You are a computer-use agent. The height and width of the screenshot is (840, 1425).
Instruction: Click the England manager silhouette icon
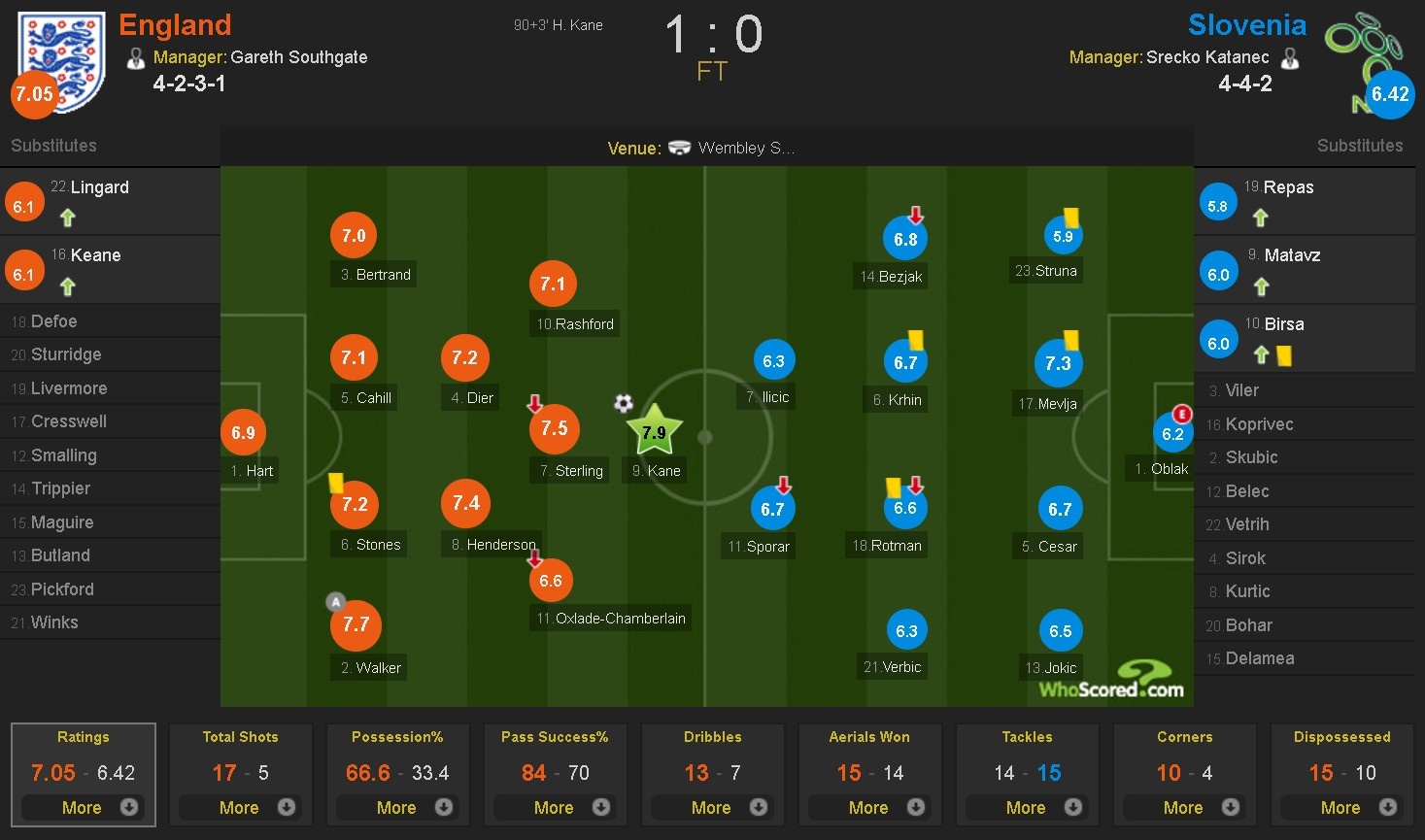coord(136,58)
